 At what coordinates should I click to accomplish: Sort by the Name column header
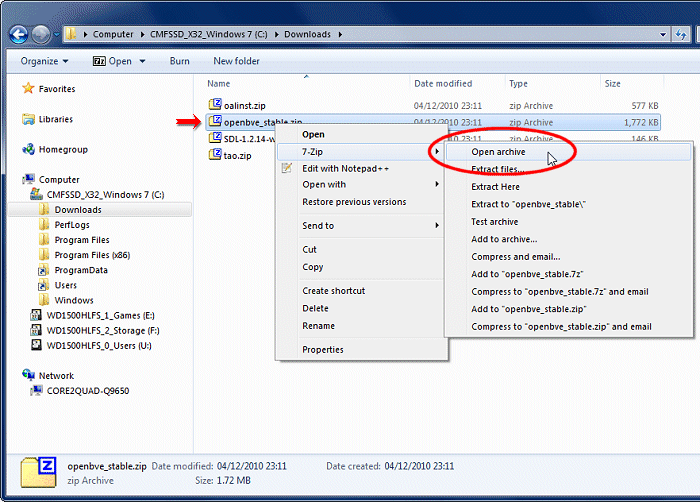[x=218, y=84]
